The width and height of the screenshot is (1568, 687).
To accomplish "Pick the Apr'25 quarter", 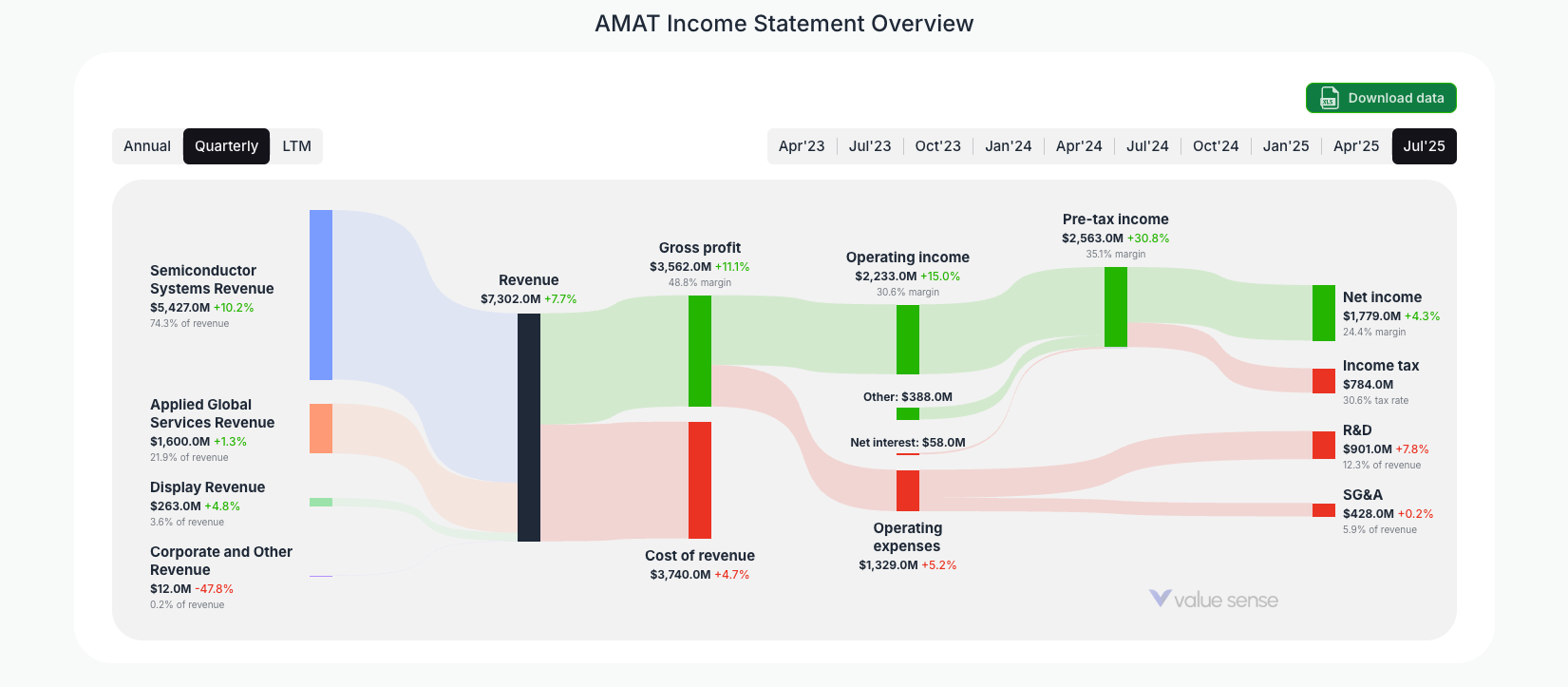I will [1356, 146].
